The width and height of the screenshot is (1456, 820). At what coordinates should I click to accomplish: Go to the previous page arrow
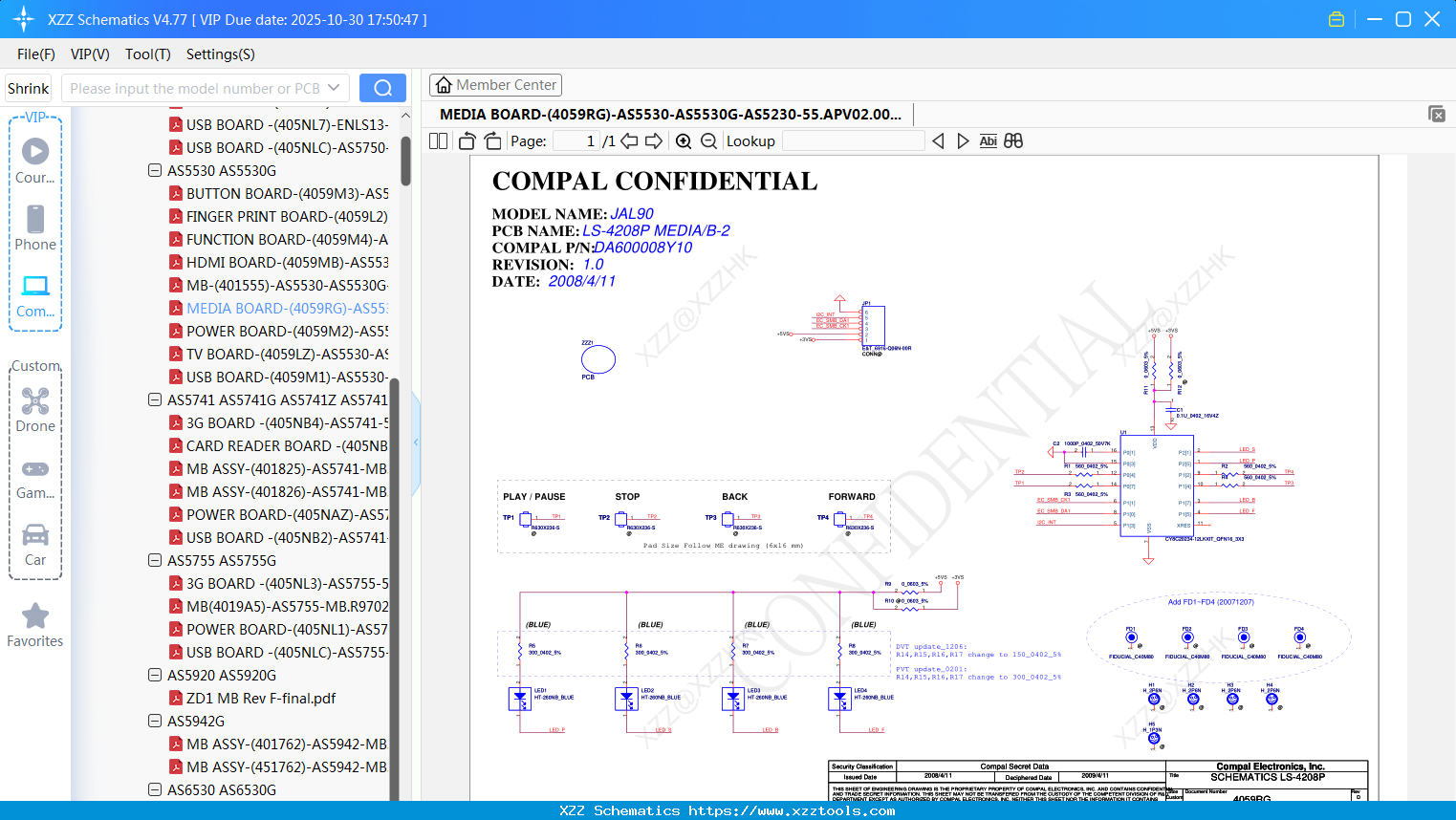[629, 141]
